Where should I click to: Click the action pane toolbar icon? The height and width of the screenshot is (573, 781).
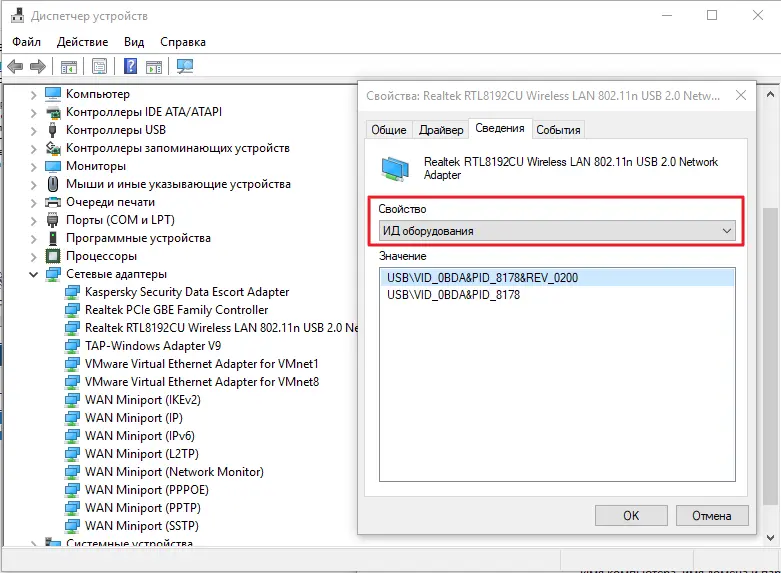pyautogui.click(x=154, y=66)
